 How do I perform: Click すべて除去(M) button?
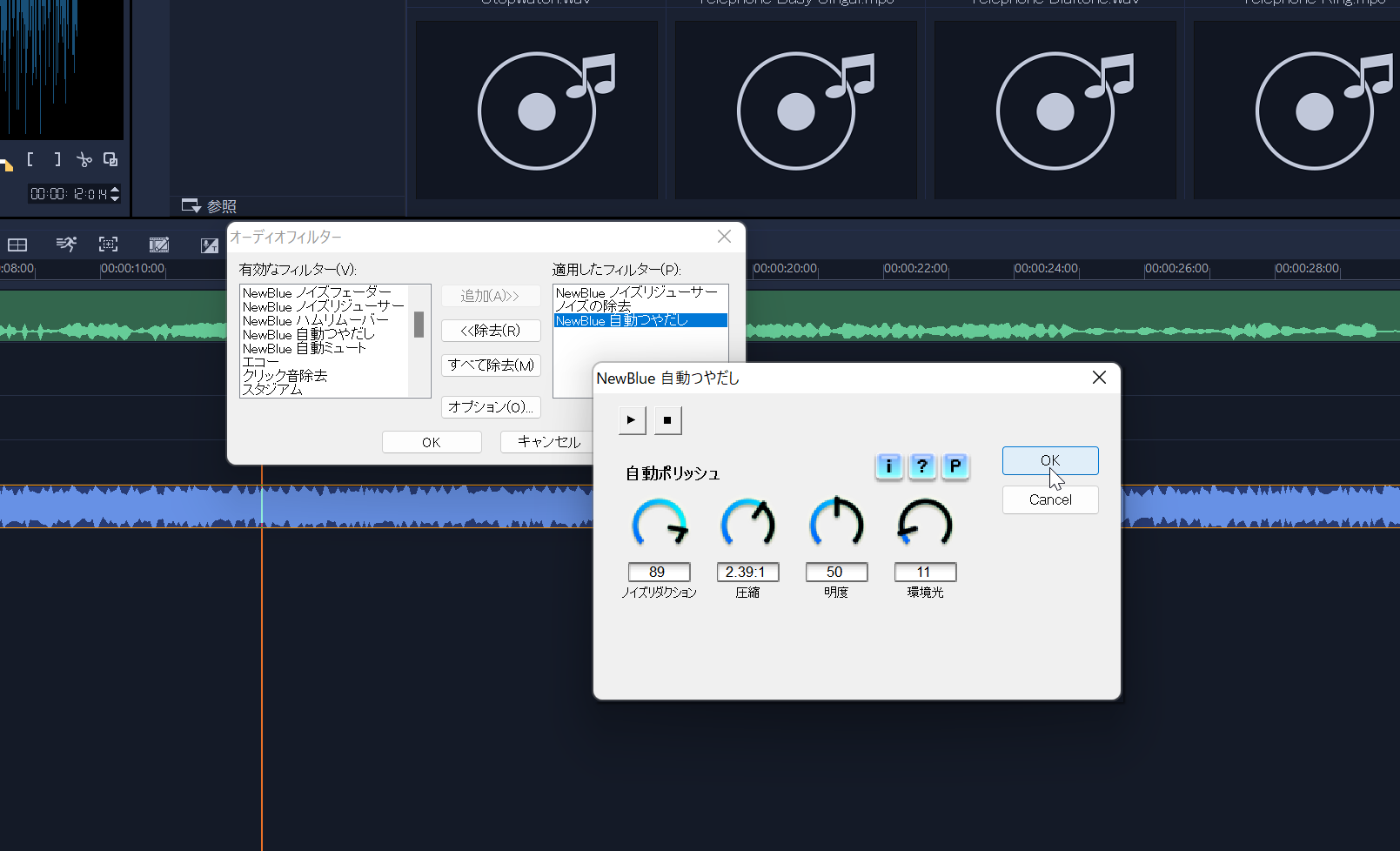click(491, 365)
